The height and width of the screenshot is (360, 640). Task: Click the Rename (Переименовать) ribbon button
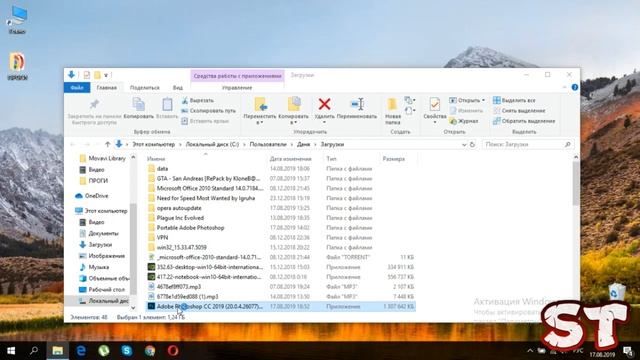coord(357,108)
